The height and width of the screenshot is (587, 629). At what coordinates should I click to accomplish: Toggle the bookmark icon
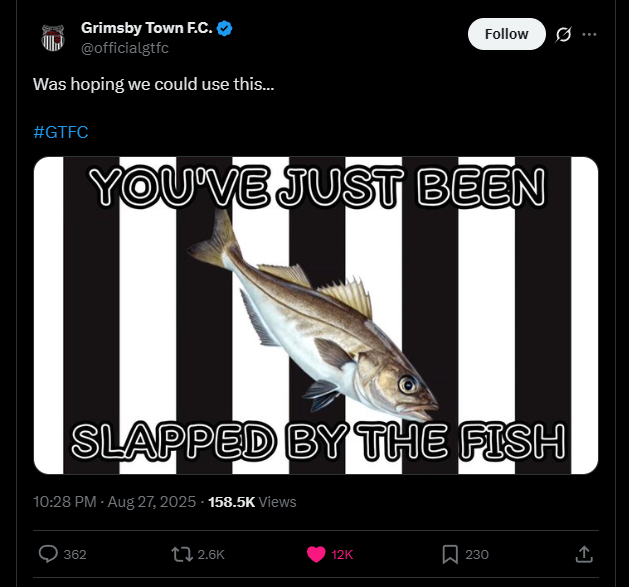[x=450, y=554]
